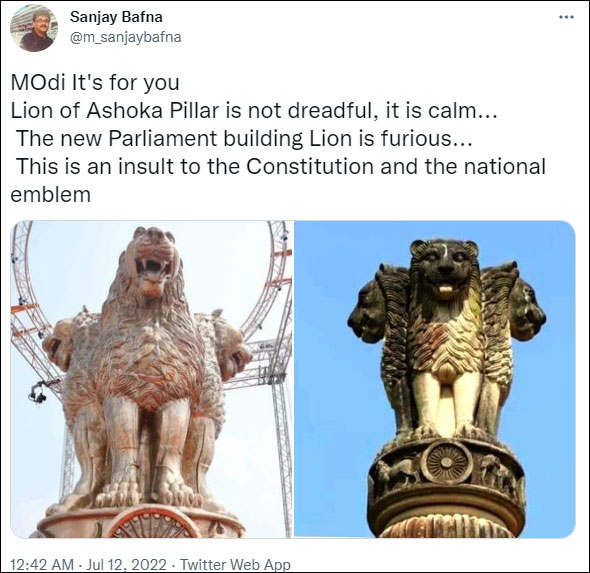Click the Ashoka Chakra wheel on right pillar

(x=446, y=462)
